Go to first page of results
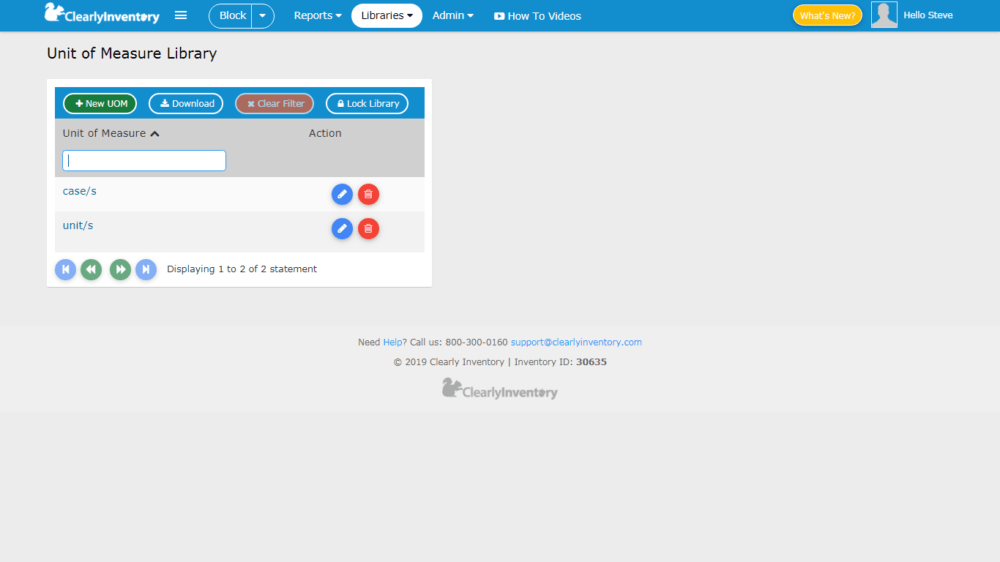 (x=65, y=269)
